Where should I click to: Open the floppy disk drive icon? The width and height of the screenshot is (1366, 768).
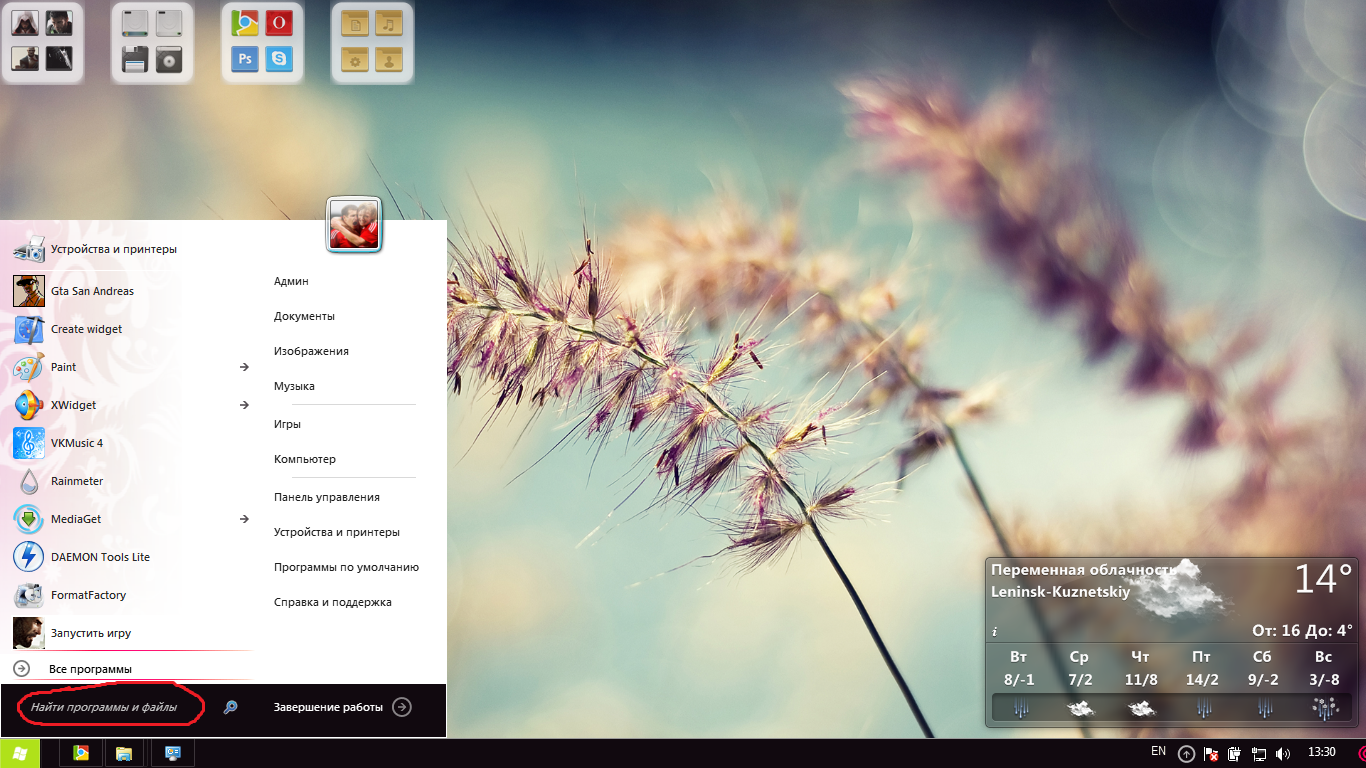[135, 59]
